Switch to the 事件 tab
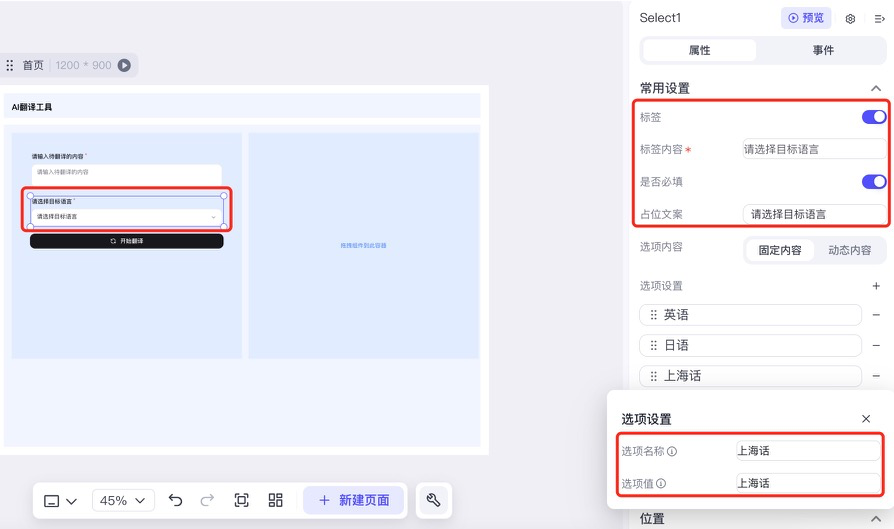The width and height of the screenshot is (894, 529). 823,50
